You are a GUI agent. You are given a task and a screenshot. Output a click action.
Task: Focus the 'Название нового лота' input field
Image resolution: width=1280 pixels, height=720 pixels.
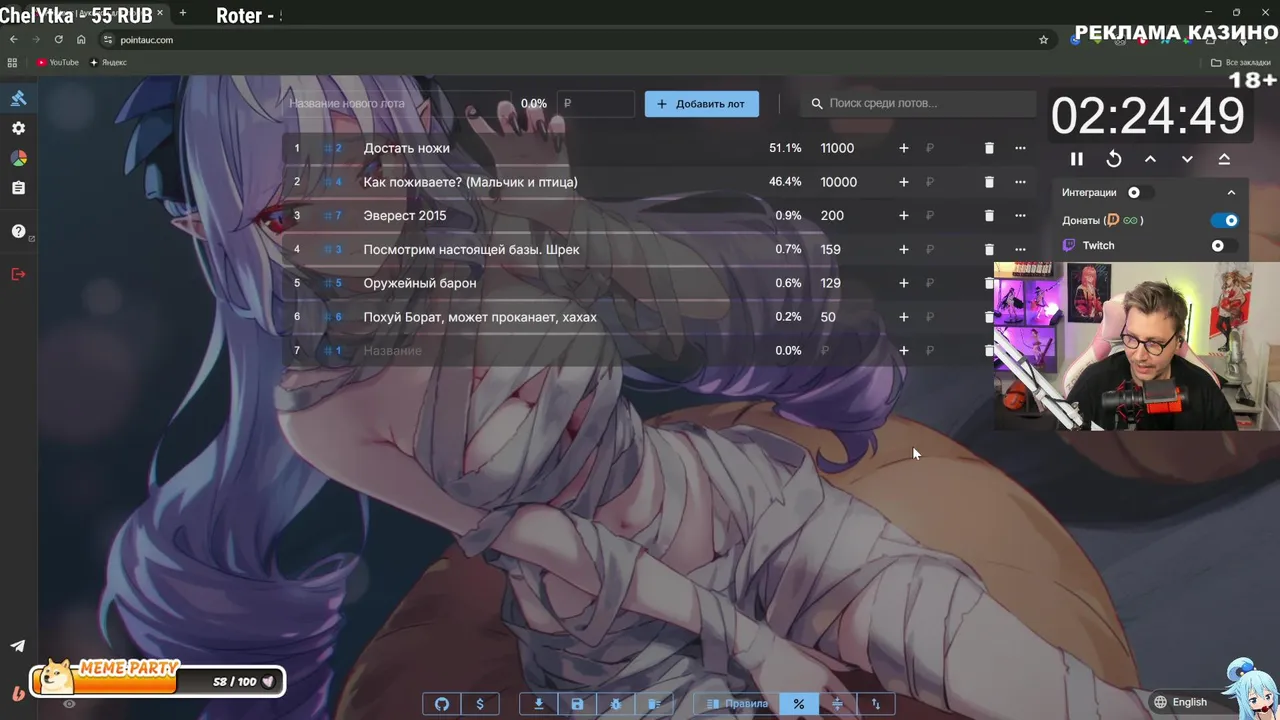[398, 103]
